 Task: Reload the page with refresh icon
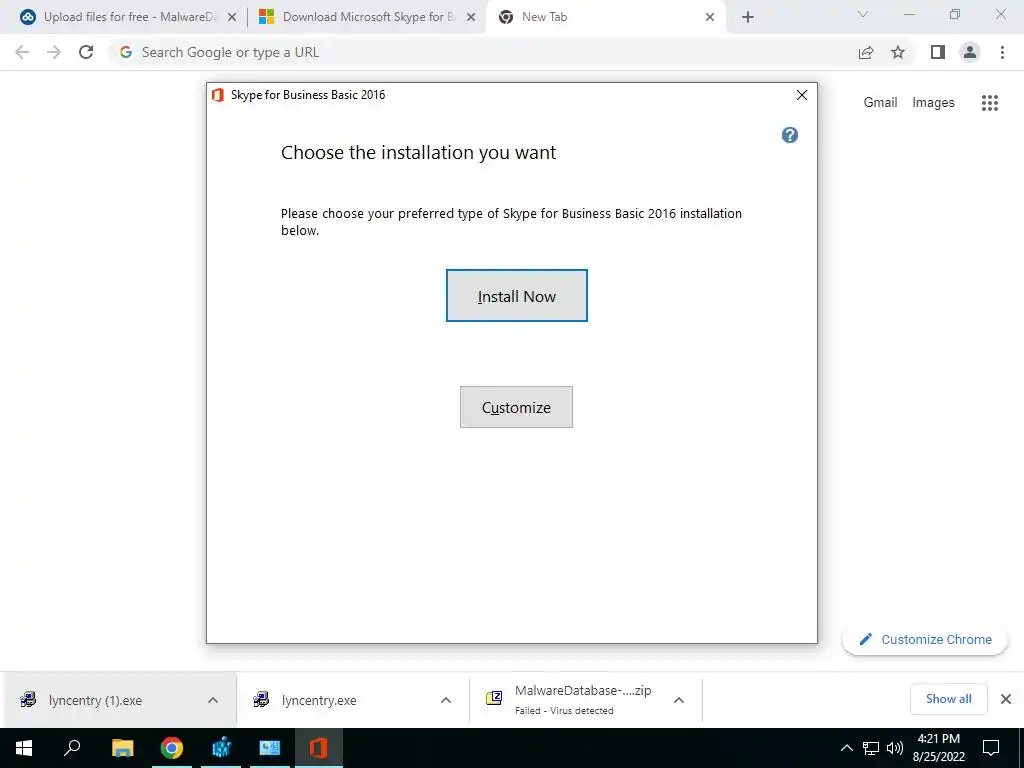click(86, 52)
